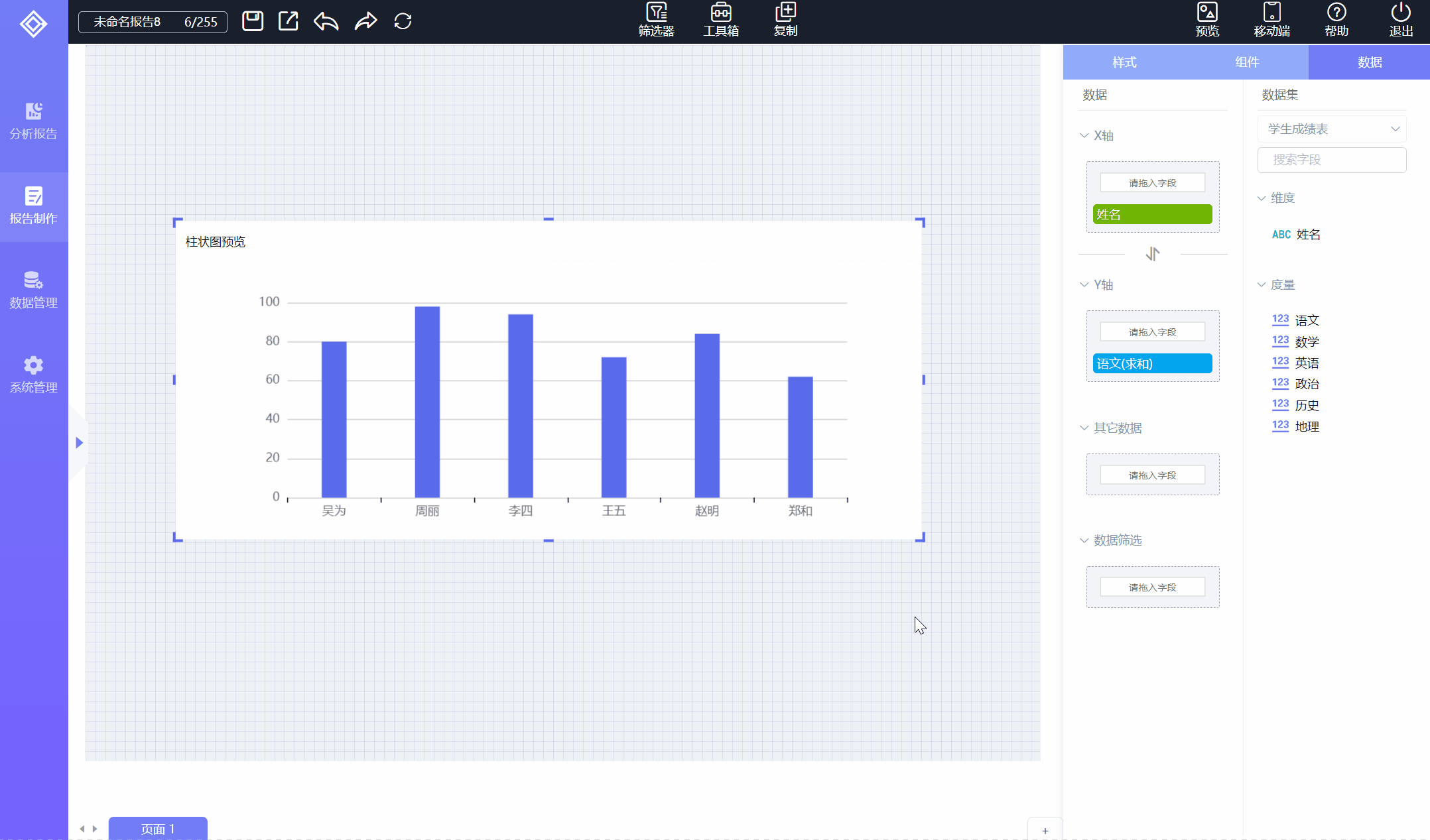
Task: Collapse the 数据筛选 section
Action: click(1084, 540)
